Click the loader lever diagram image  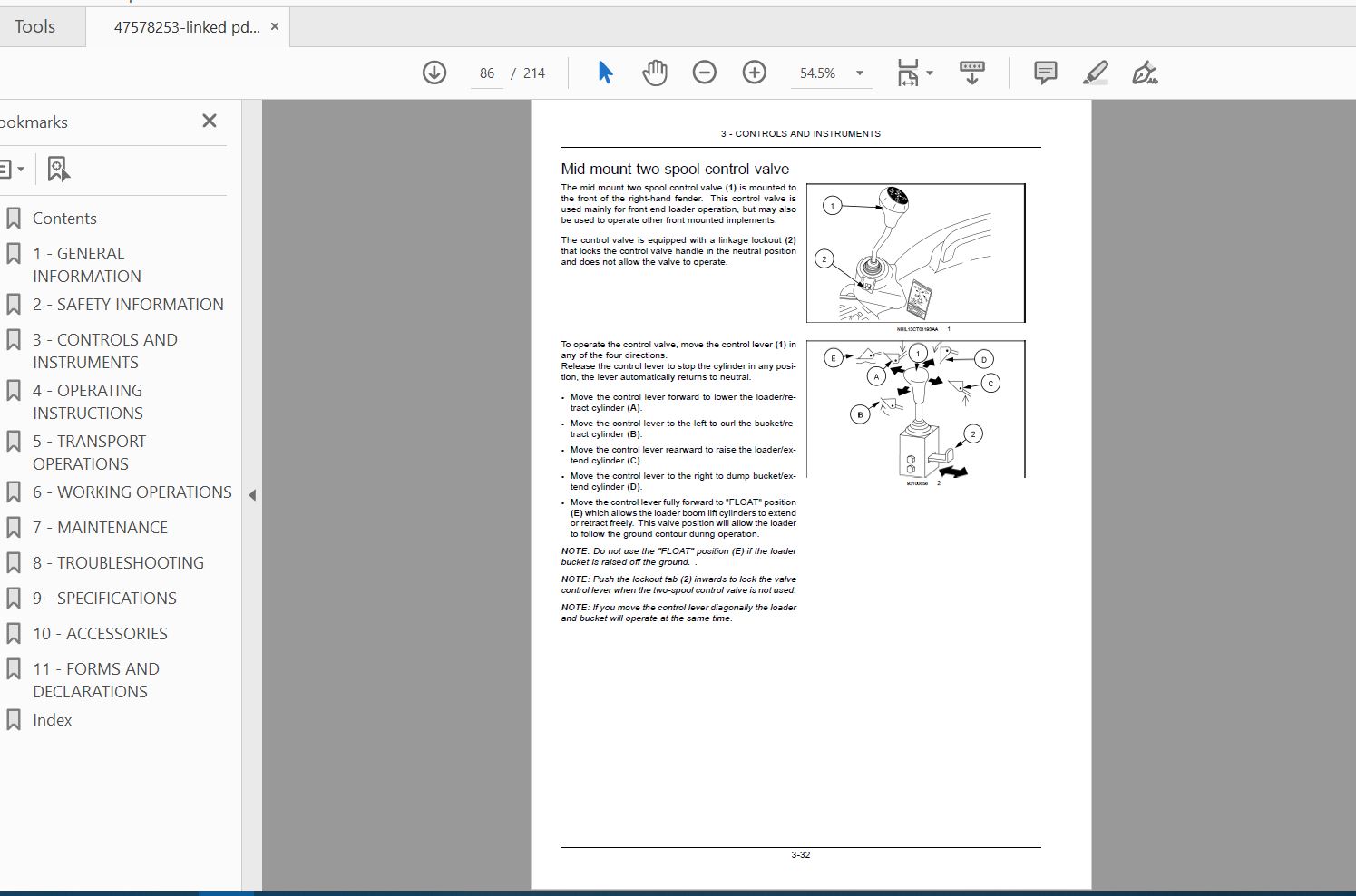[x=916, y=409]
